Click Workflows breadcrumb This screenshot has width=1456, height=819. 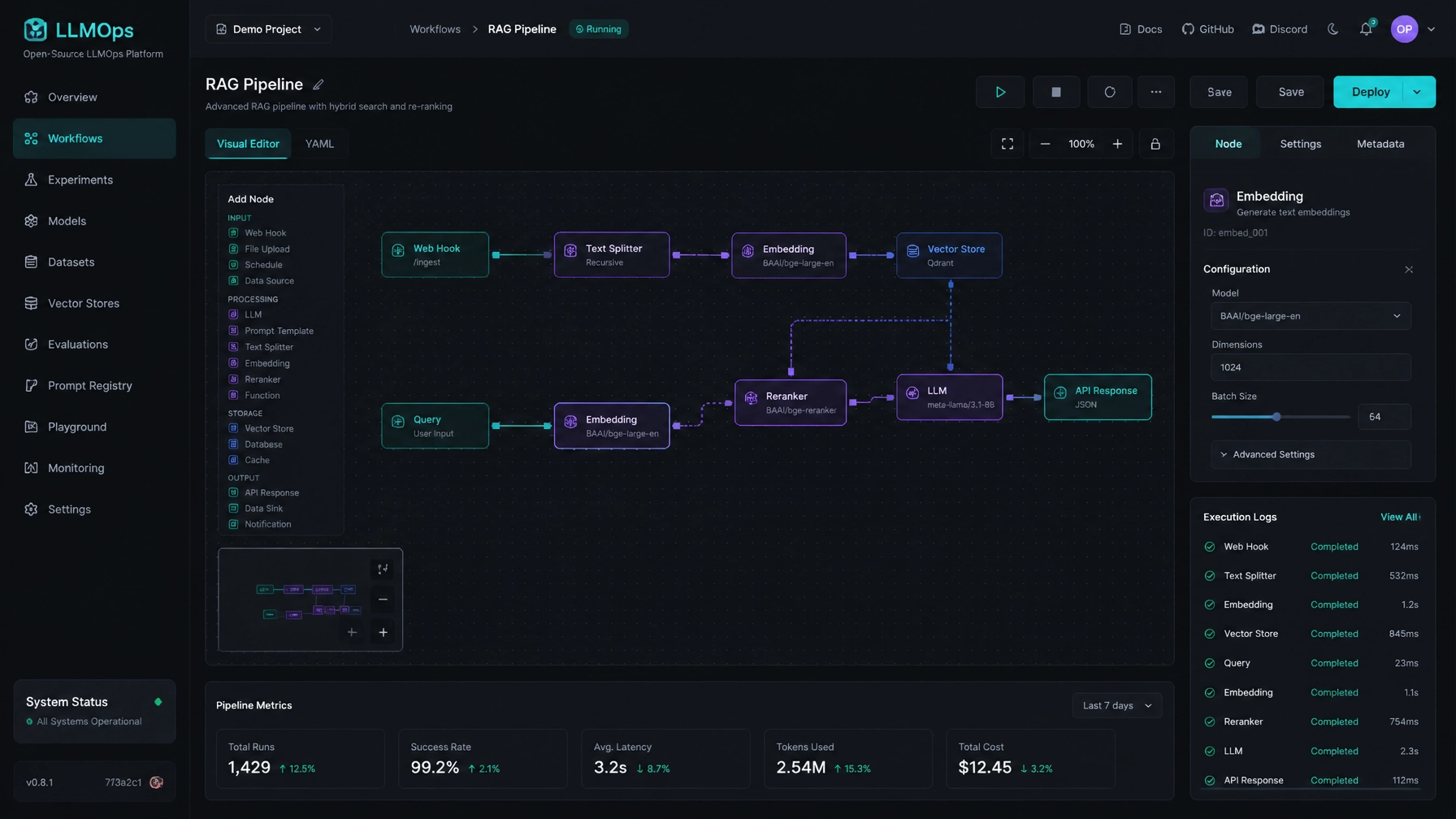[435, 29]
